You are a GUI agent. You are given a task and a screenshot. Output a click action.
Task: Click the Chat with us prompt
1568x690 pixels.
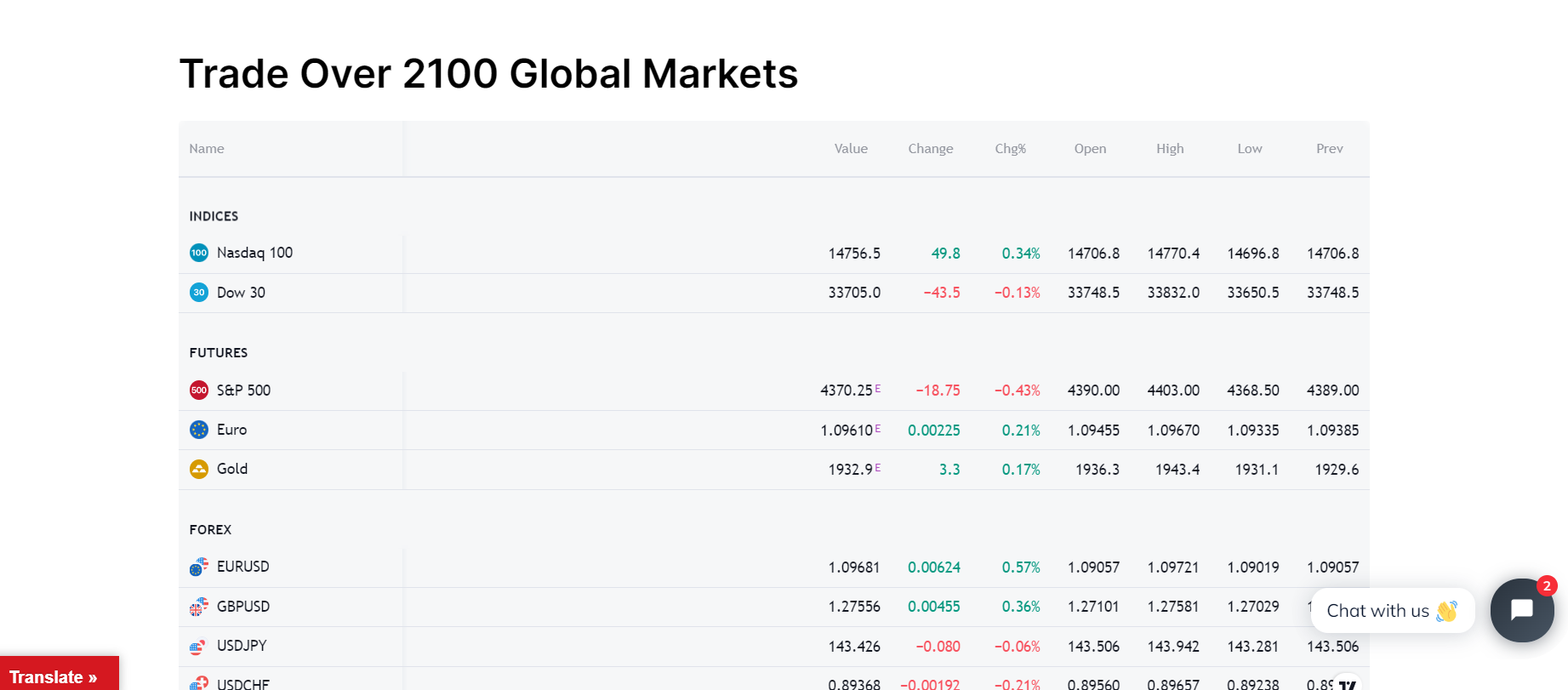coord(1393,611)
